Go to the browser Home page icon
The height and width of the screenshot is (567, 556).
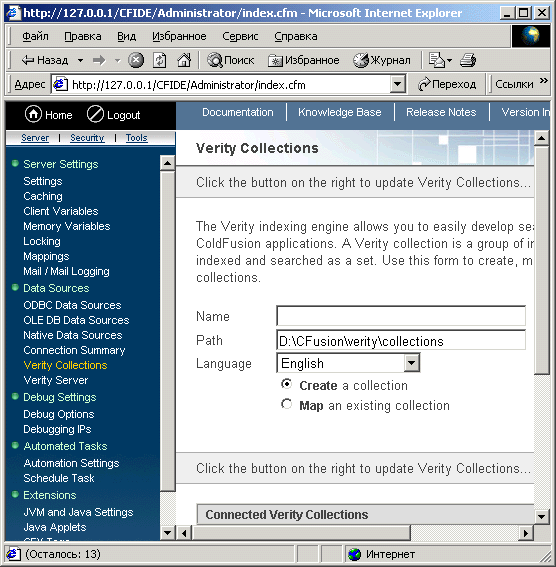(184, 60)
